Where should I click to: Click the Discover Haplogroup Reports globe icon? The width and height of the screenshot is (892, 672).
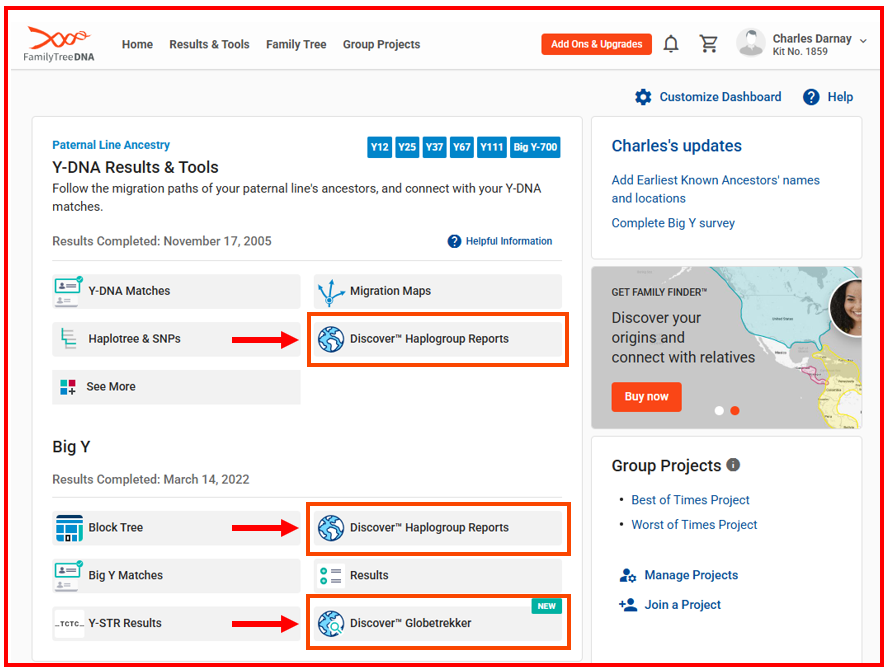(x=330, y=339)
